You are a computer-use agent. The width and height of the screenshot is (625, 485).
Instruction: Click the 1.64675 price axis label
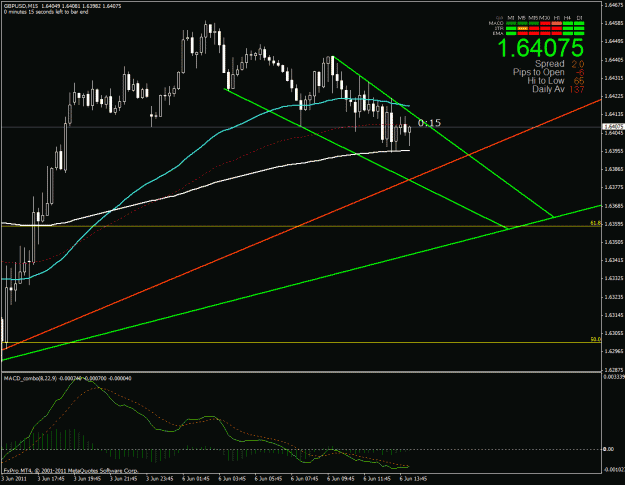614,5
